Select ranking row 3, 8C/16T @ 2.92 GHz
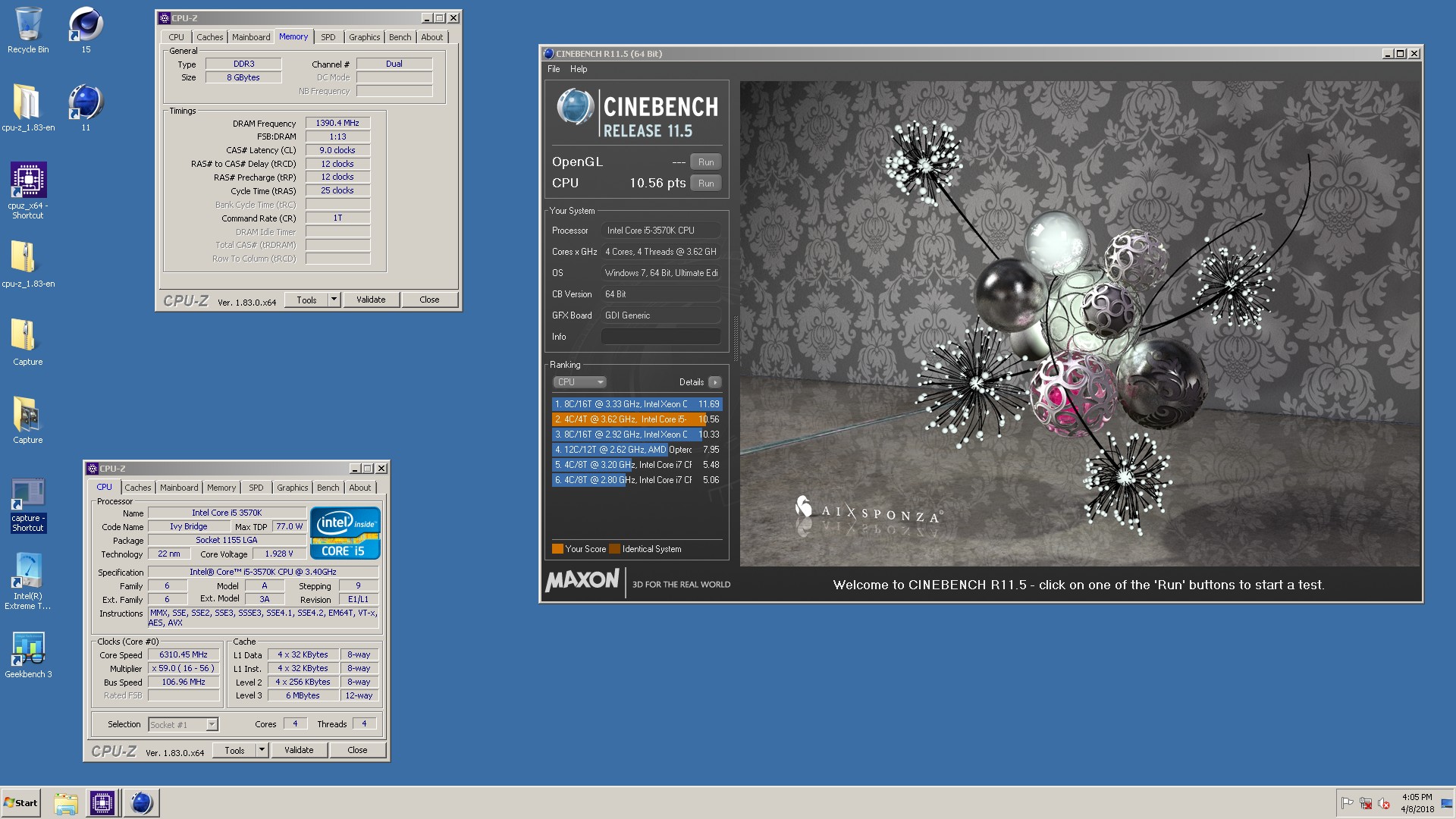1456x819 pixels. click(637, 435)
